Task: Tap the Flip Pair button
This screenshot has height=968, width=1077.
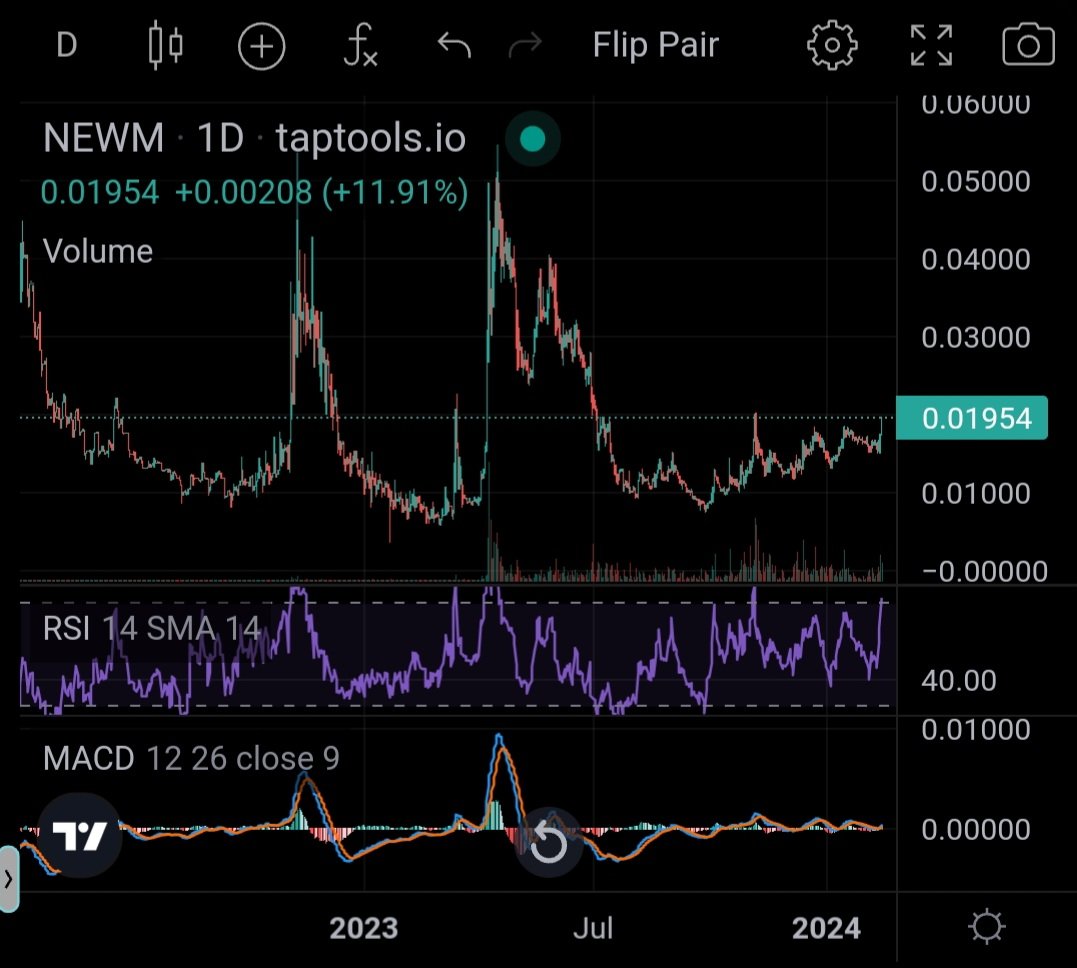Action: point(655,45)
